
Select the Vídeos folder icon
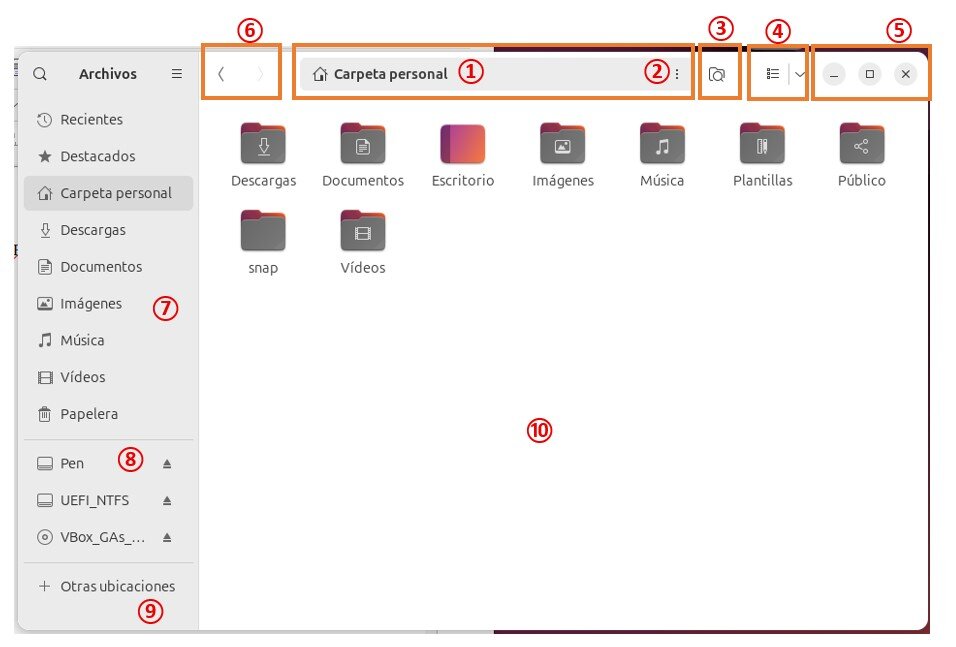363,231
